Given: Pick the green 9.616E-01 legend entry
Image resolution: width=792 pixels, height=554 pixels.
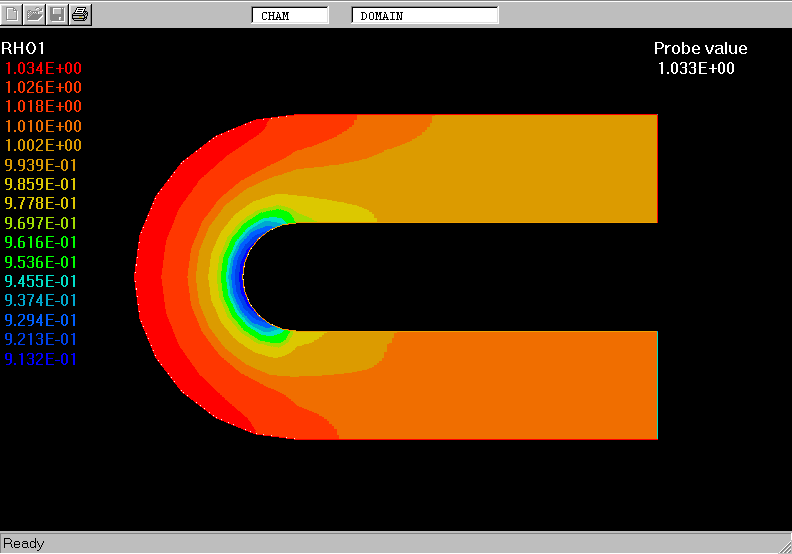Looking at the screenshot, I should [x=41, y=242].
